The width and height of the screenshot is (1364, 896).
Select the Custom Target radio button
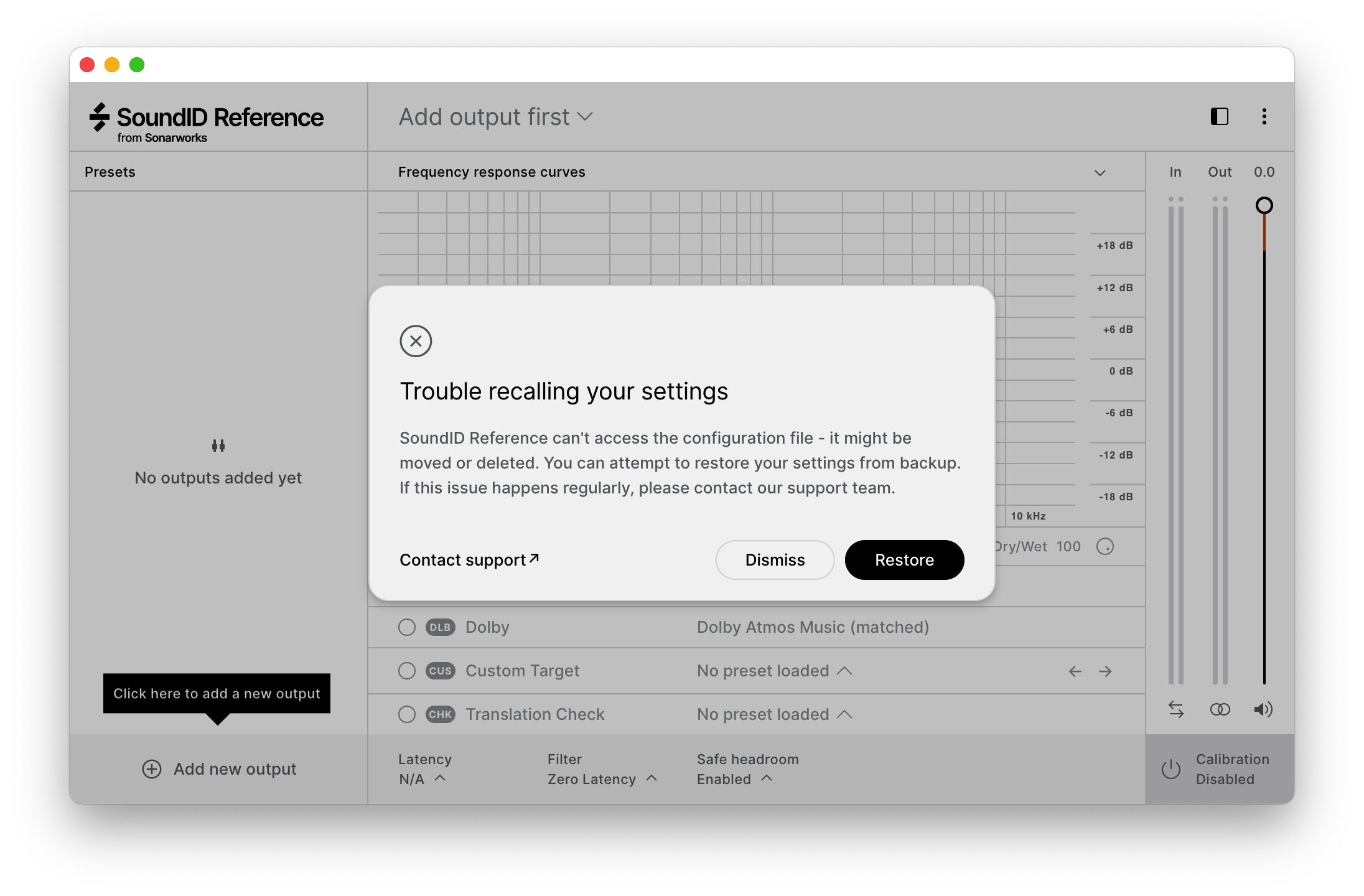pos(407,671)
